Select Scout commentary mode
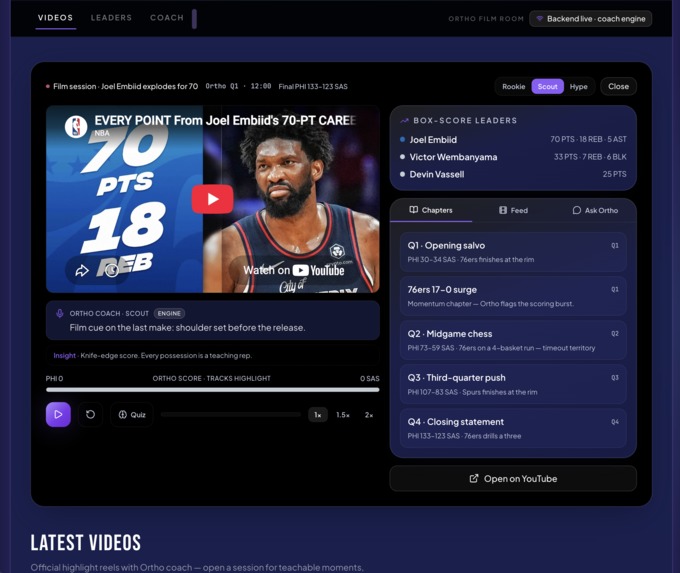The height and width of the screenshot is (573, 680). pos(547,86)
